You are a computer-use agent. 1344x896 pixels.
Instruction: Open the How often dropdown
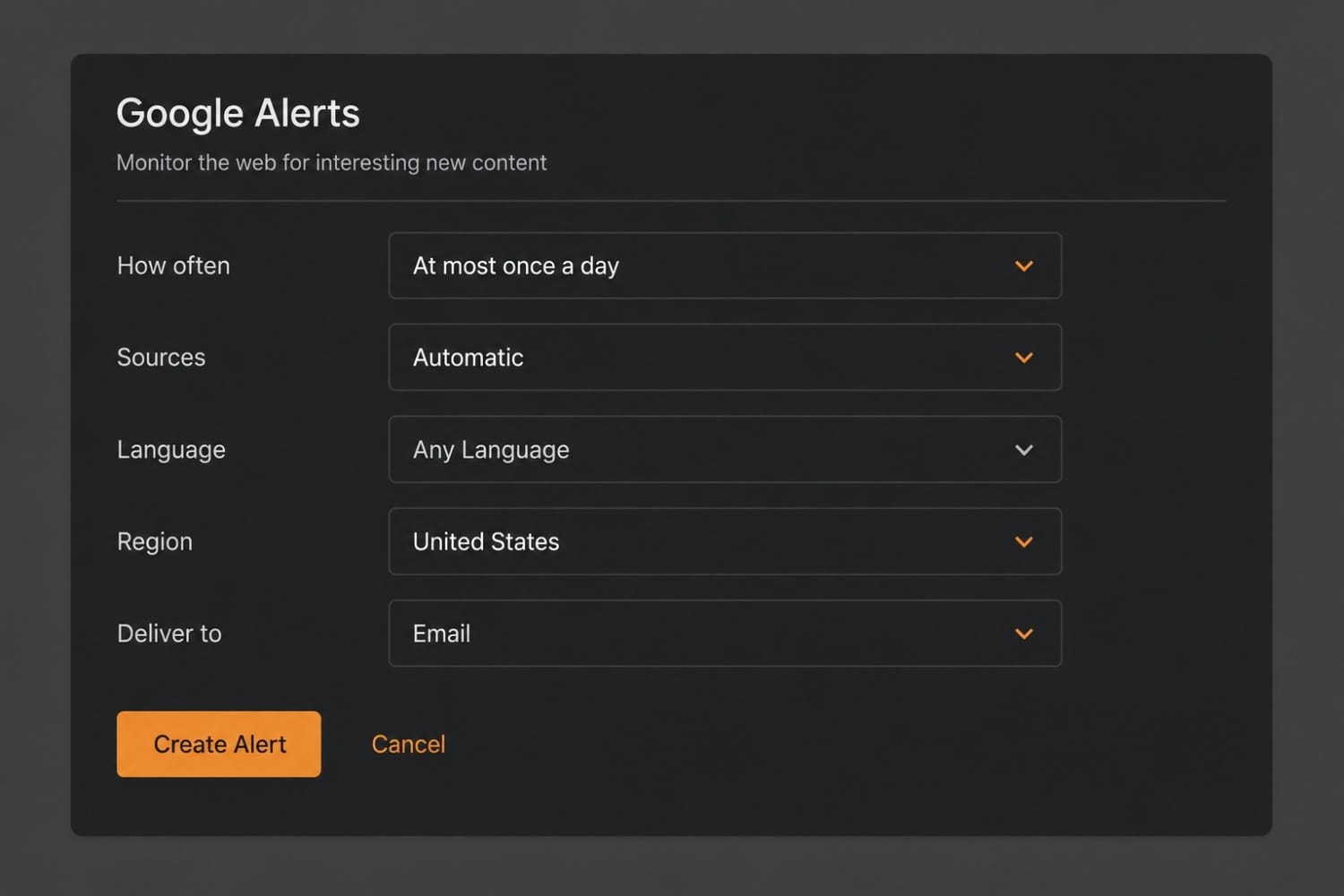[x=725, y=265]
